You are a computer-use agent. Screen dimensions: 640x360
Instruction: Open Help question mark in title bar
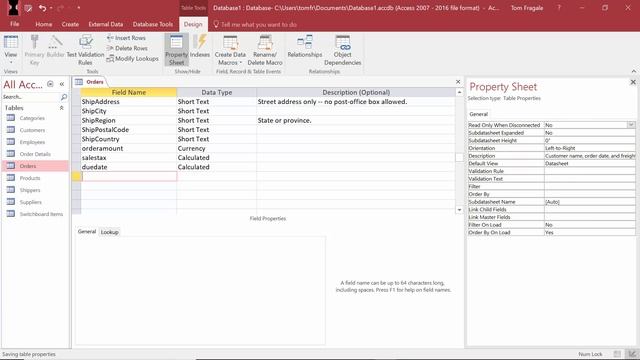pyautogui.click(x=559, y=8)
